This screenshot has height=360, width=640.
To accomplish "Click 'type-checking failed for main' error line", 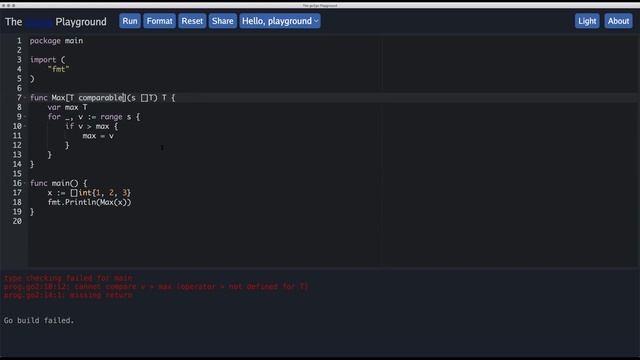I will 68,278.
